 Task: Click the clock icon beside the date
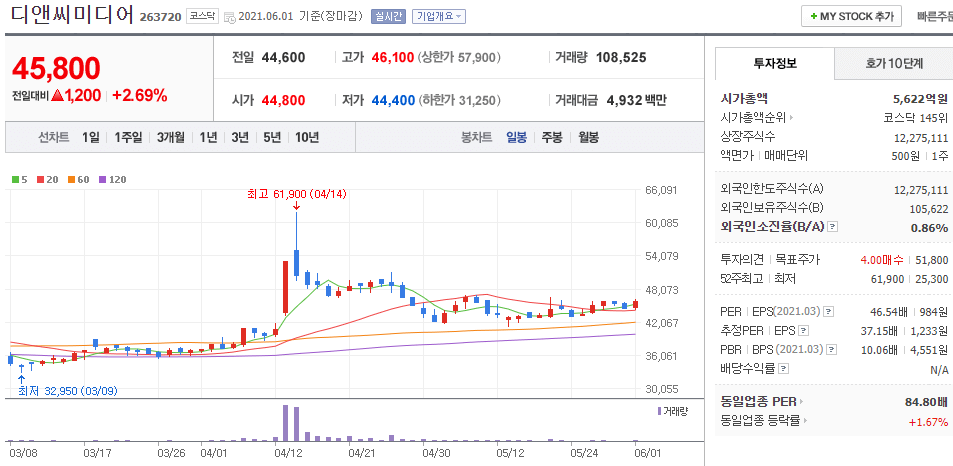click(230, 17)
